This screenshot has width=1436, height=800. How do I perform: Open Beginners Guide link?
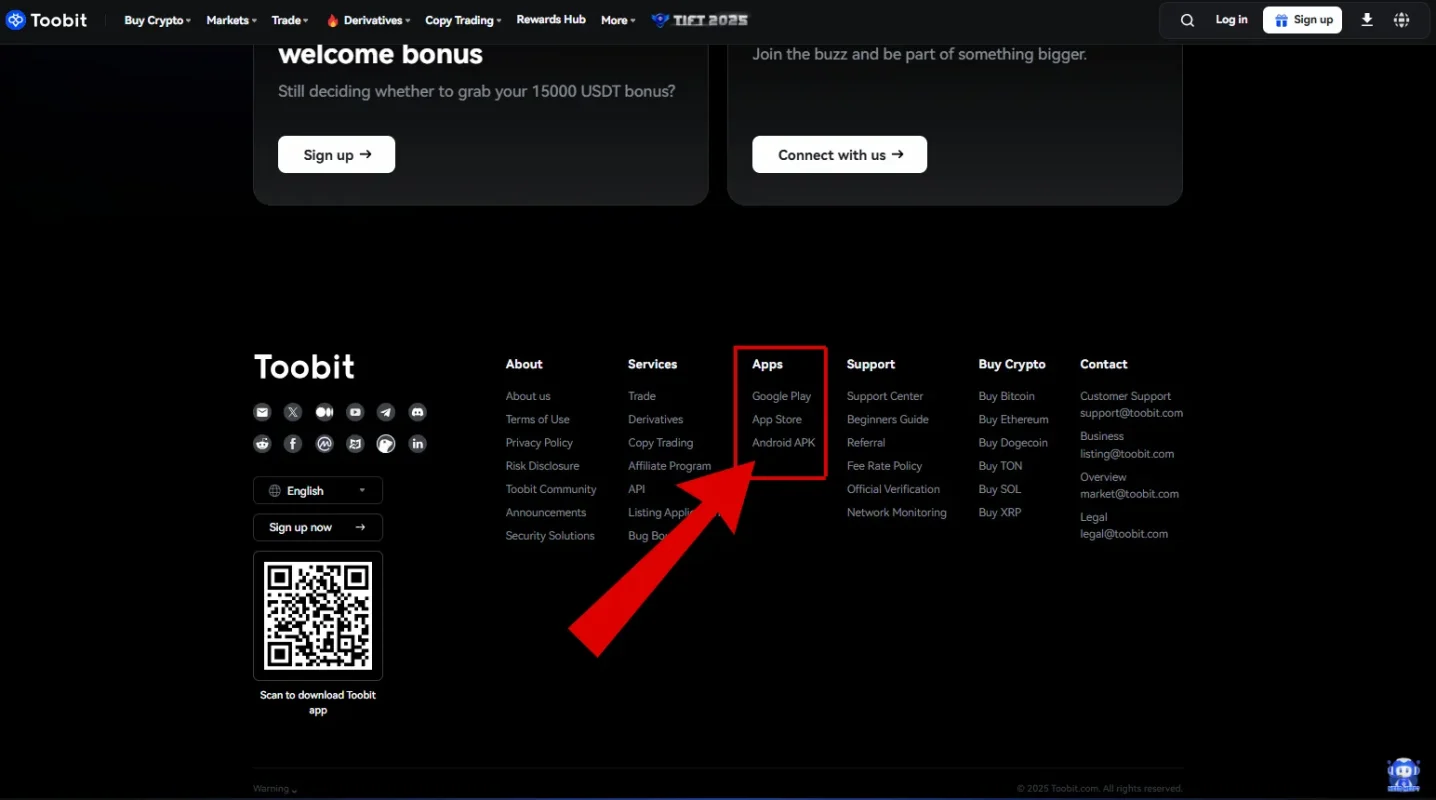888,419
